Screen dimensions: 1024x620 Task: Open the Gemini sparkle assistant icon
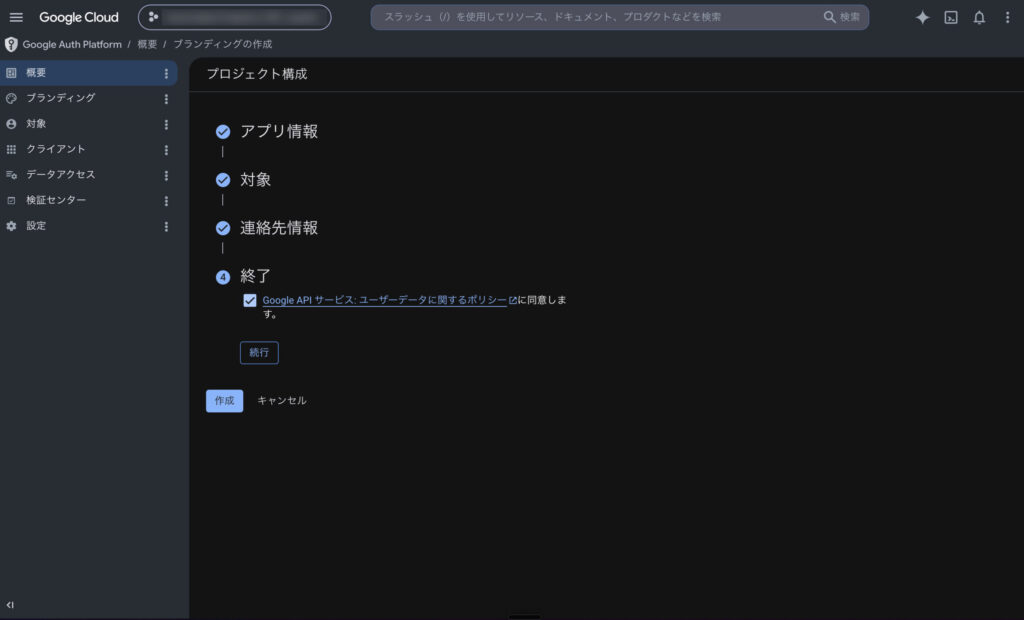pos(922,18)
